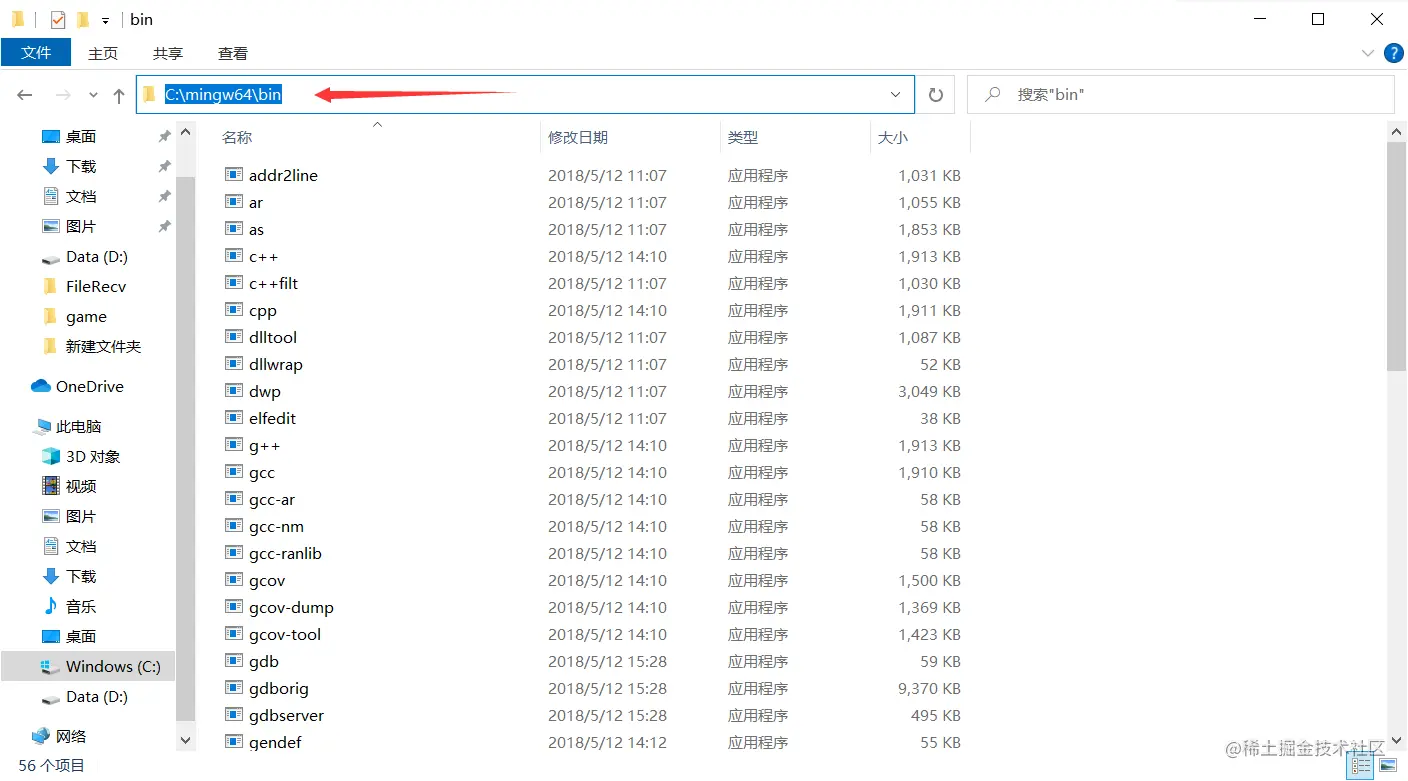This screenshot has height=781, width=1408.
Task: Select the as file name
Action: [x=256, y=229]
